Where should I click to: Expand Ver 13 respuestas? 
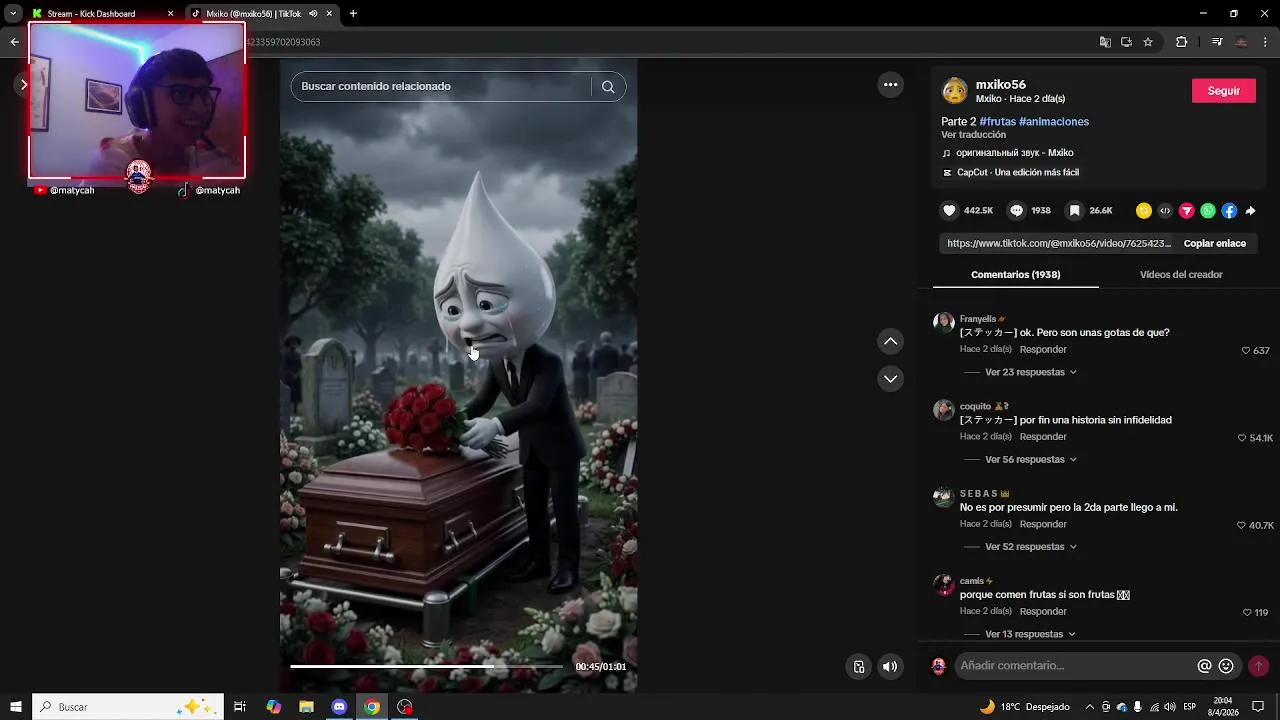(1030, 634)
